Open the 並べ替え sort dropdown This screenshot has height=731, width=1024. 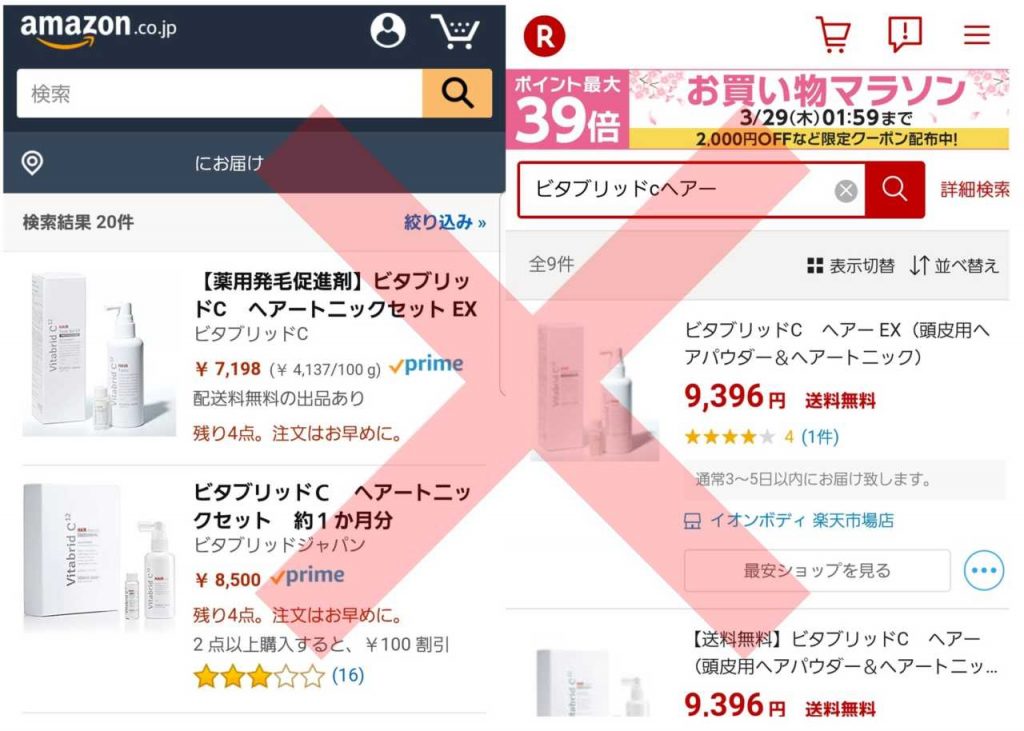[x=955, y=266]
